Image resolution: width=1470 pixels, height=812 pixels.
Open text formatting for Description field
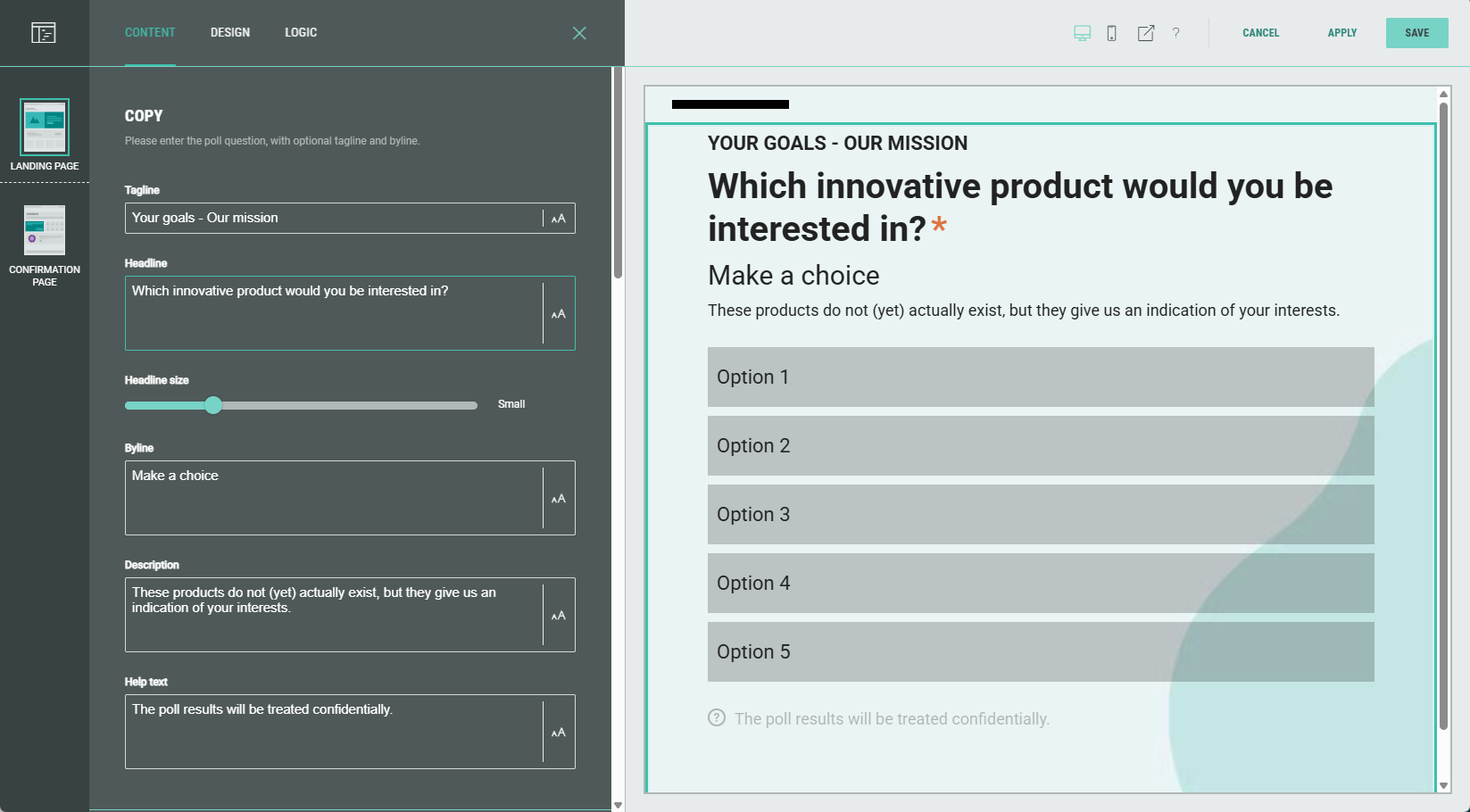click(559, 616)
